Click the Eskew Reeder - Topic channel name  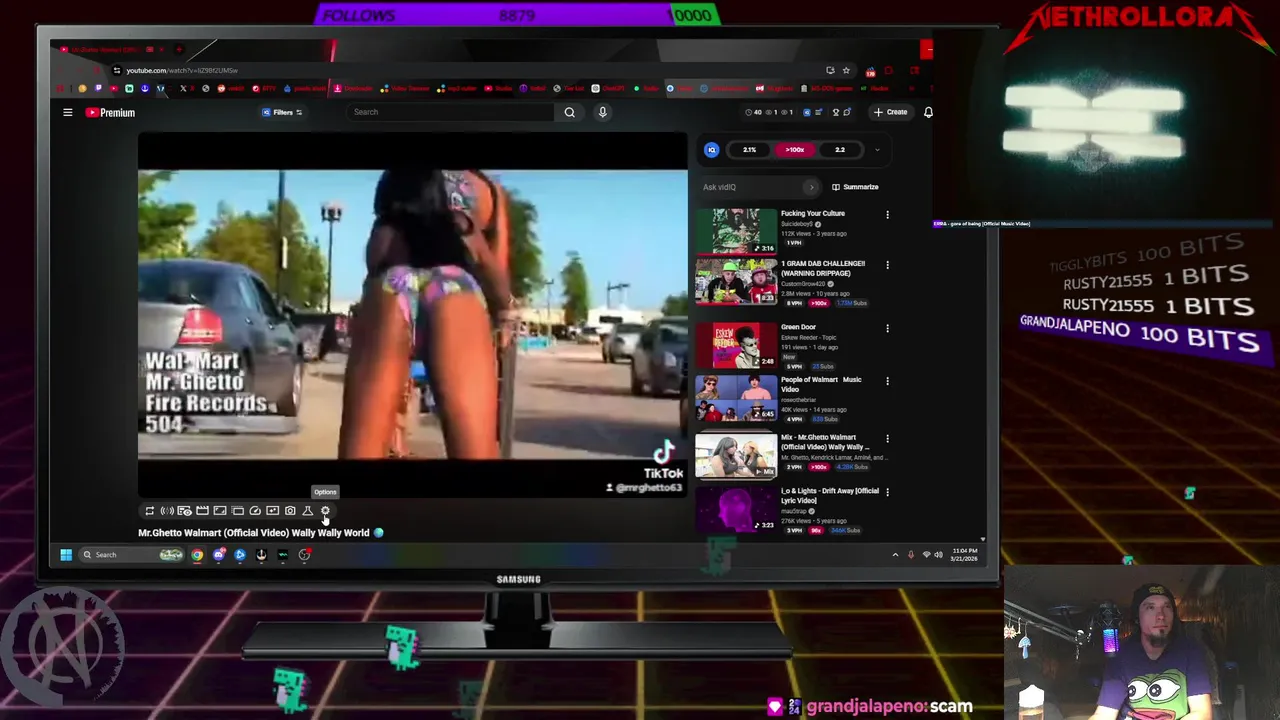809,338
